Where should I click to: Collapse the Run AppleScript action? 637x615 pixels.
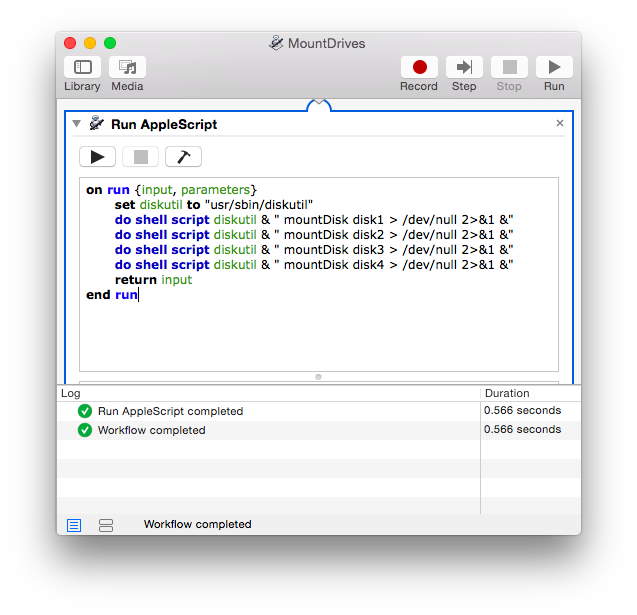[76, 123]
